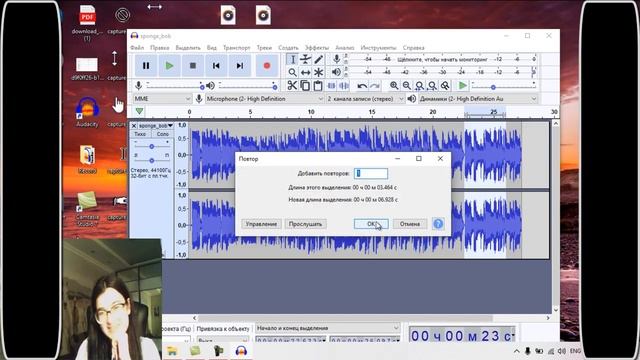The height and width of the screenshot is (360, 640).
Task: Click the Zoom Out icon
Action: tap(407, 86)
